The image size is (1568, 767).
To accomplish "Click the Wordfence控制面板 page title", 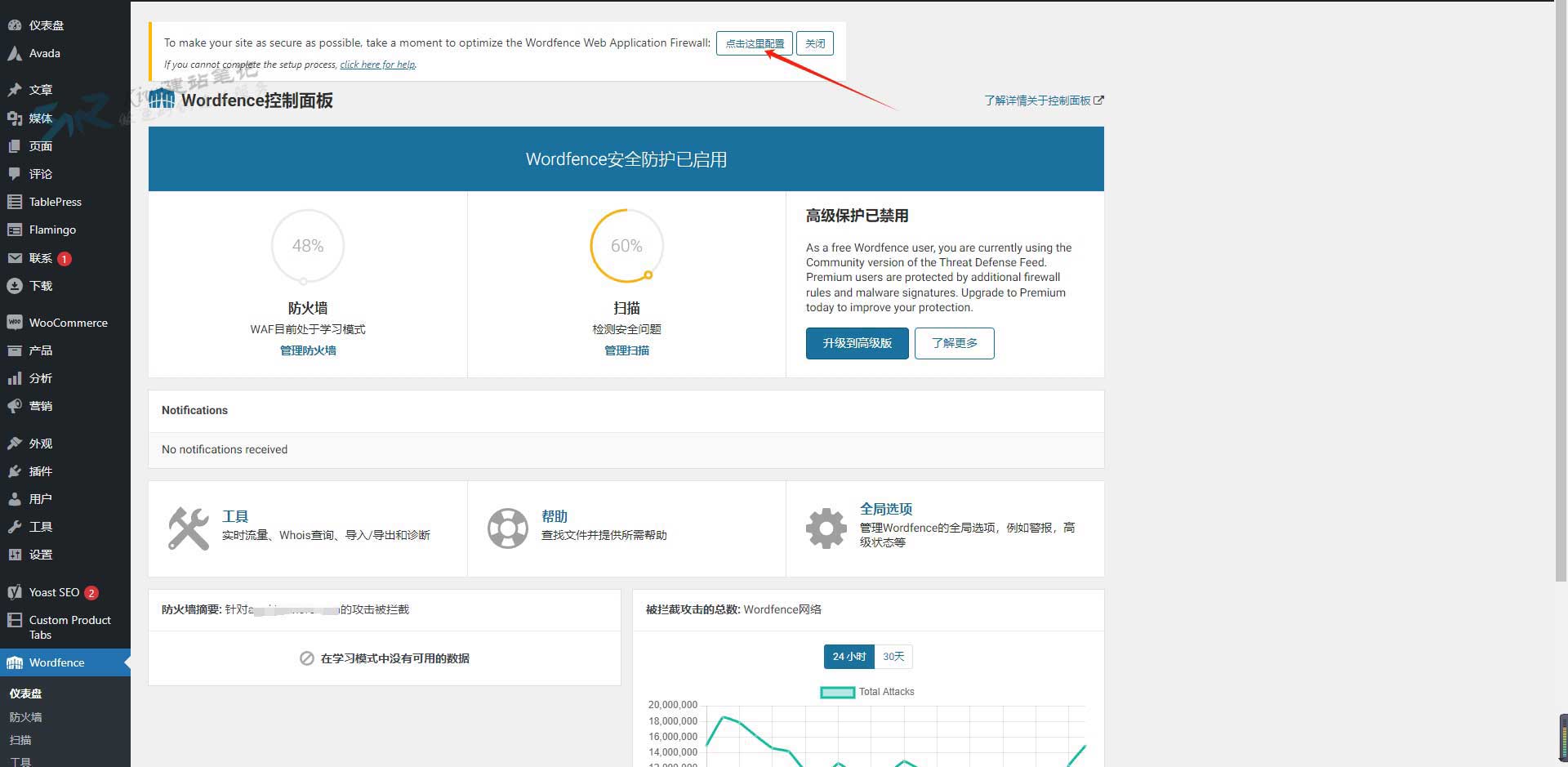I will click(257, 100).
